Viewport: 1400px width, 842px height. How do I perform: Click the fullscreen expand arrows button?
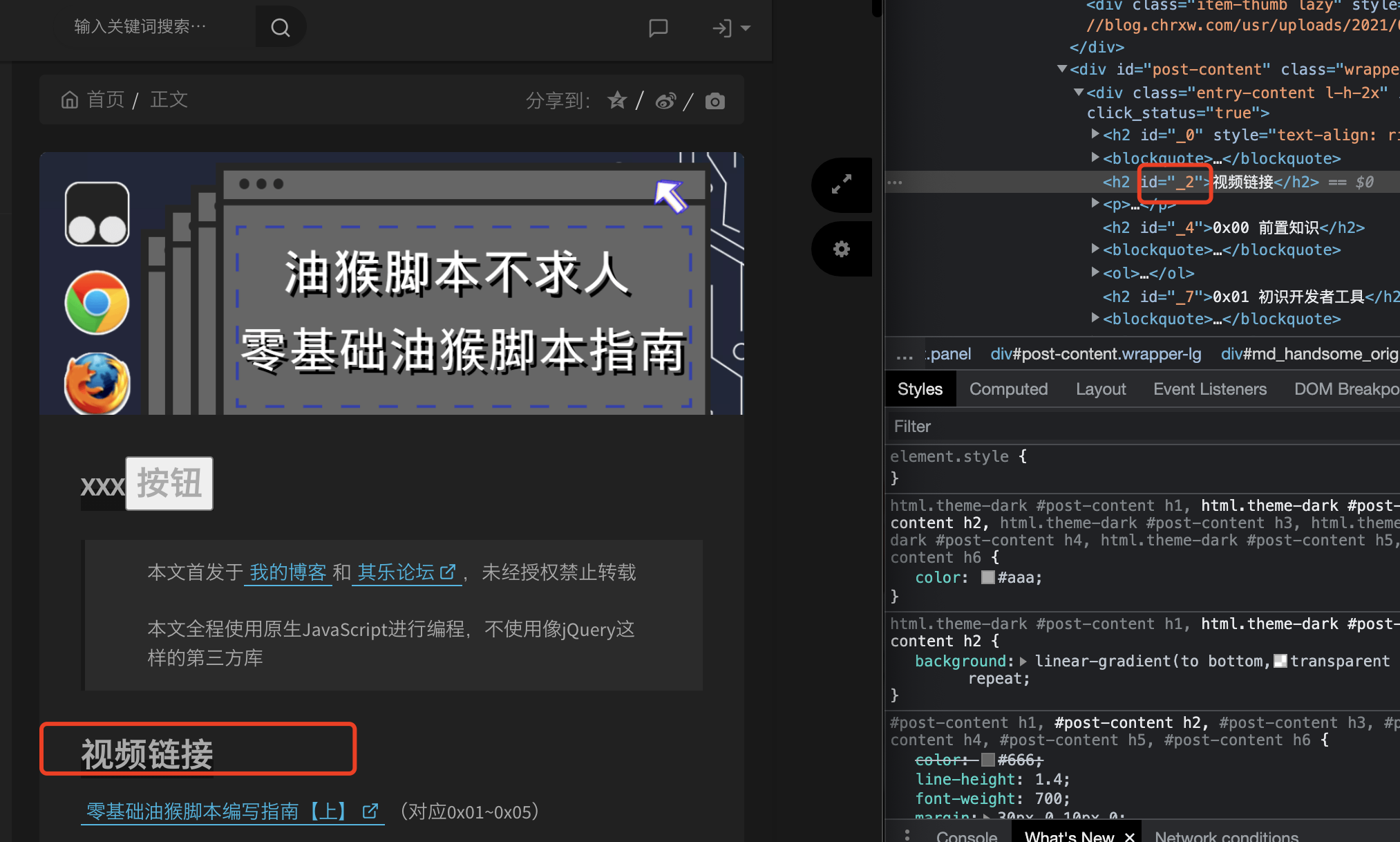coord(841,185)
